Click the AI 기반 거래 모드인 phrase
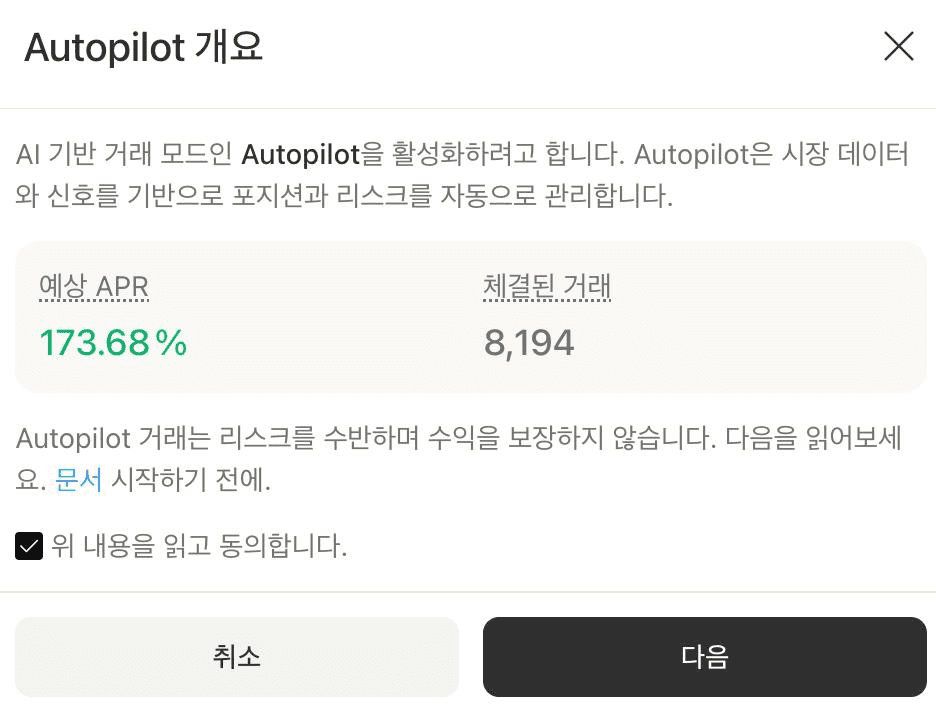The width and height of the screenshot is (936, 710). [x=125, y=155]
